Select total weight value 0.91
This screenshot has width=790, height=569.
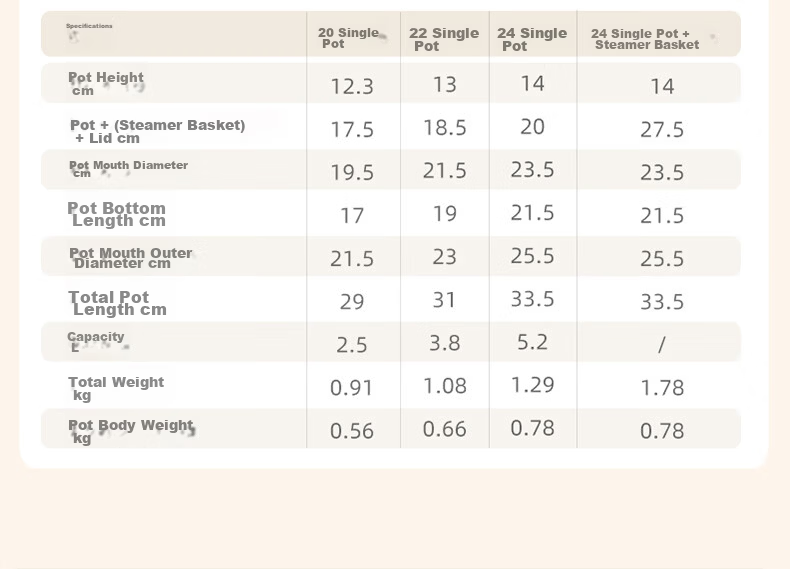coord(352,388)
